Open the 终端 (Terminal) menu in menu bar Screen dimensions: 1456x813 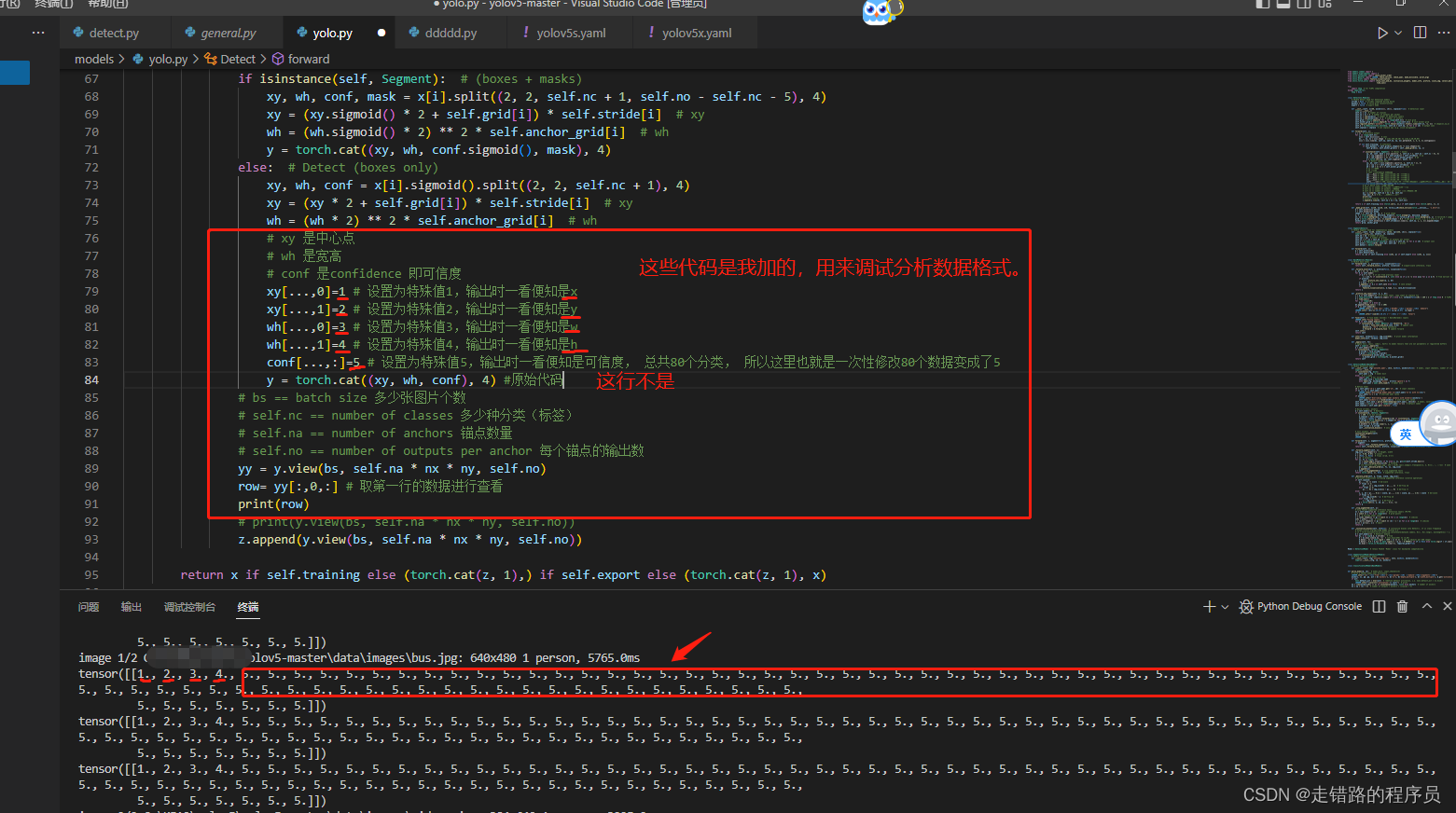pos(53,4)
